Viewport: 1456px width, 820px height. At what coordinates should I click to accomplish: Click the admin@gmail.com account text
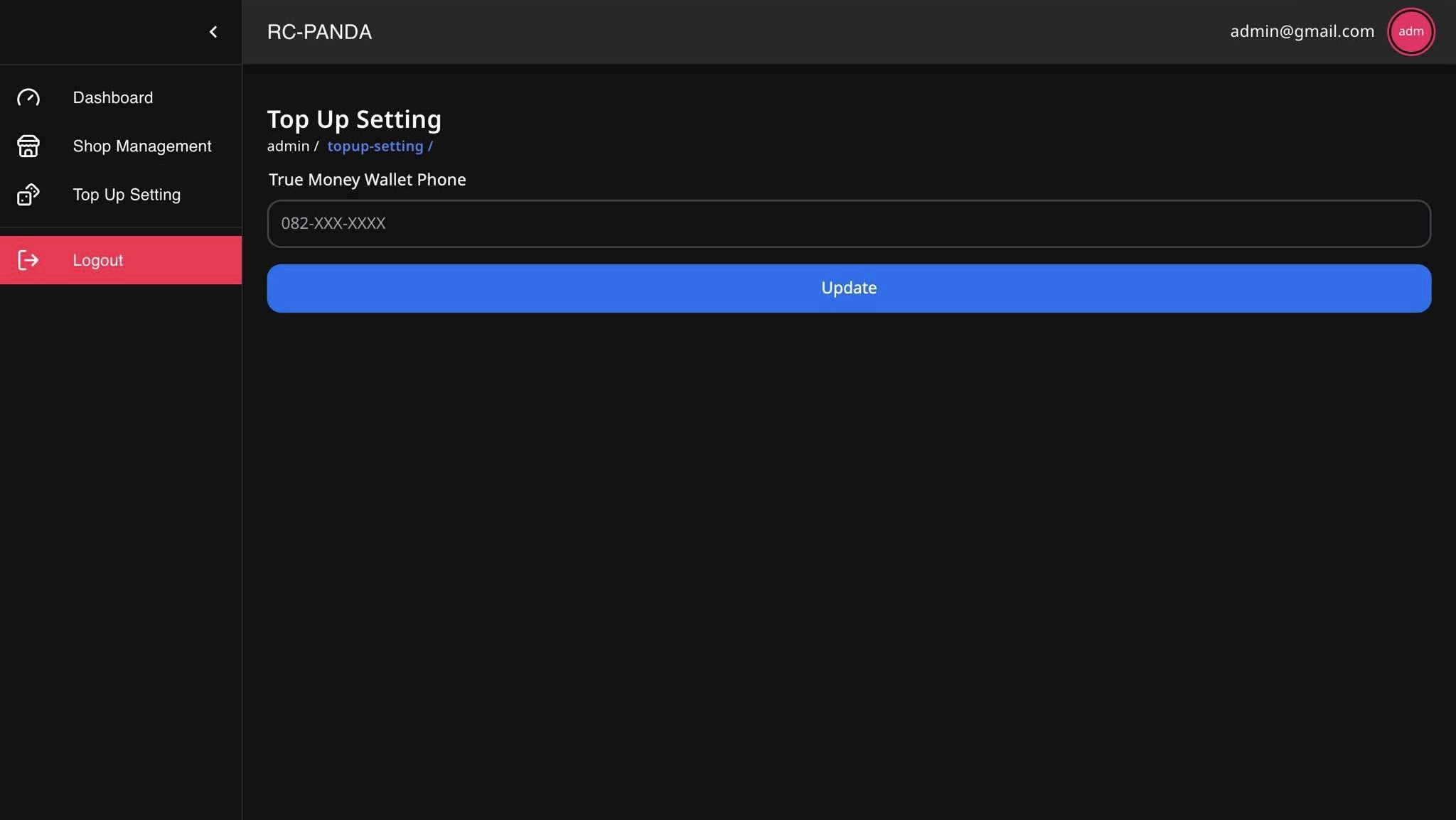pyautogui.click(x=1301, y=31)
